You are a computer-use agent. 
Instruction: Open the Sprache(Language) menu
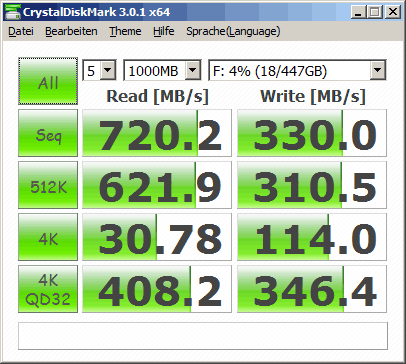[233, 31]
